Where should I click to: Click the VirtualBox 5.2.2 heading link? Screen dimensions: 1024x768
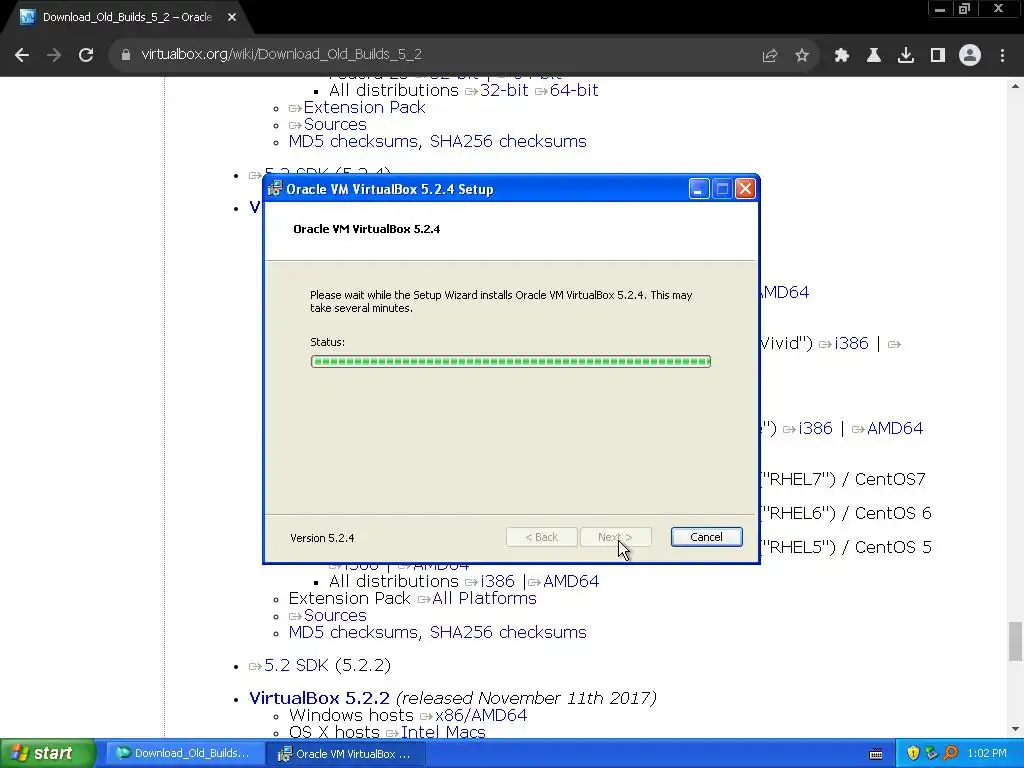point(319,697)
